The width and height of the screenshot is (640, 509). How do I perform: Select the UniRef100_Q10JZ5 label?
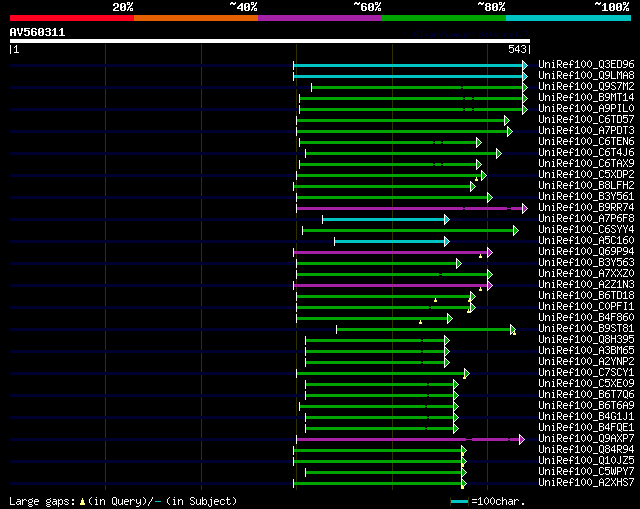[586, 461]
